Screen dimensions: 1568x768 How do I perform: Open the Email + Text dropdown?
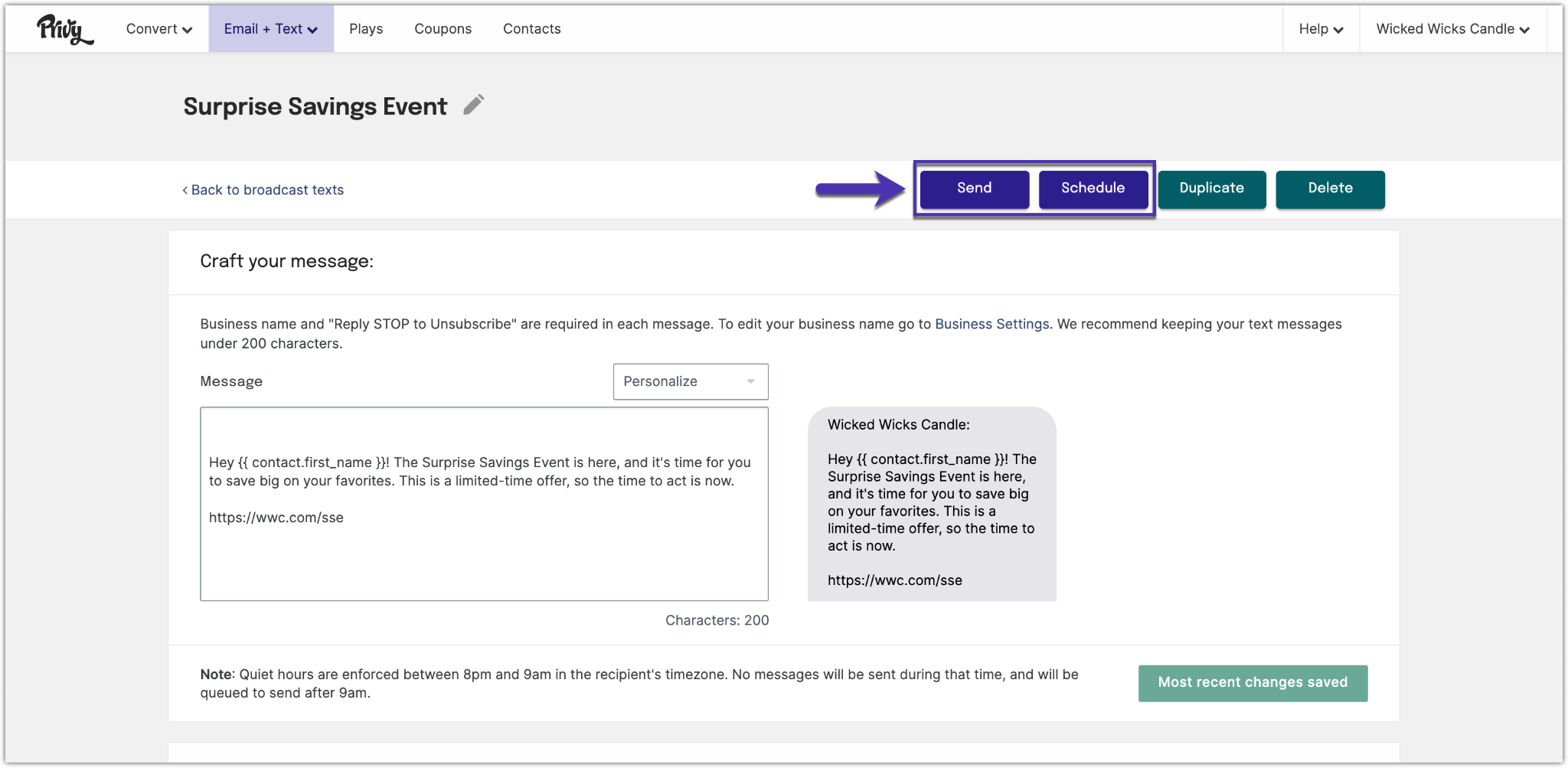click(271, 29)
